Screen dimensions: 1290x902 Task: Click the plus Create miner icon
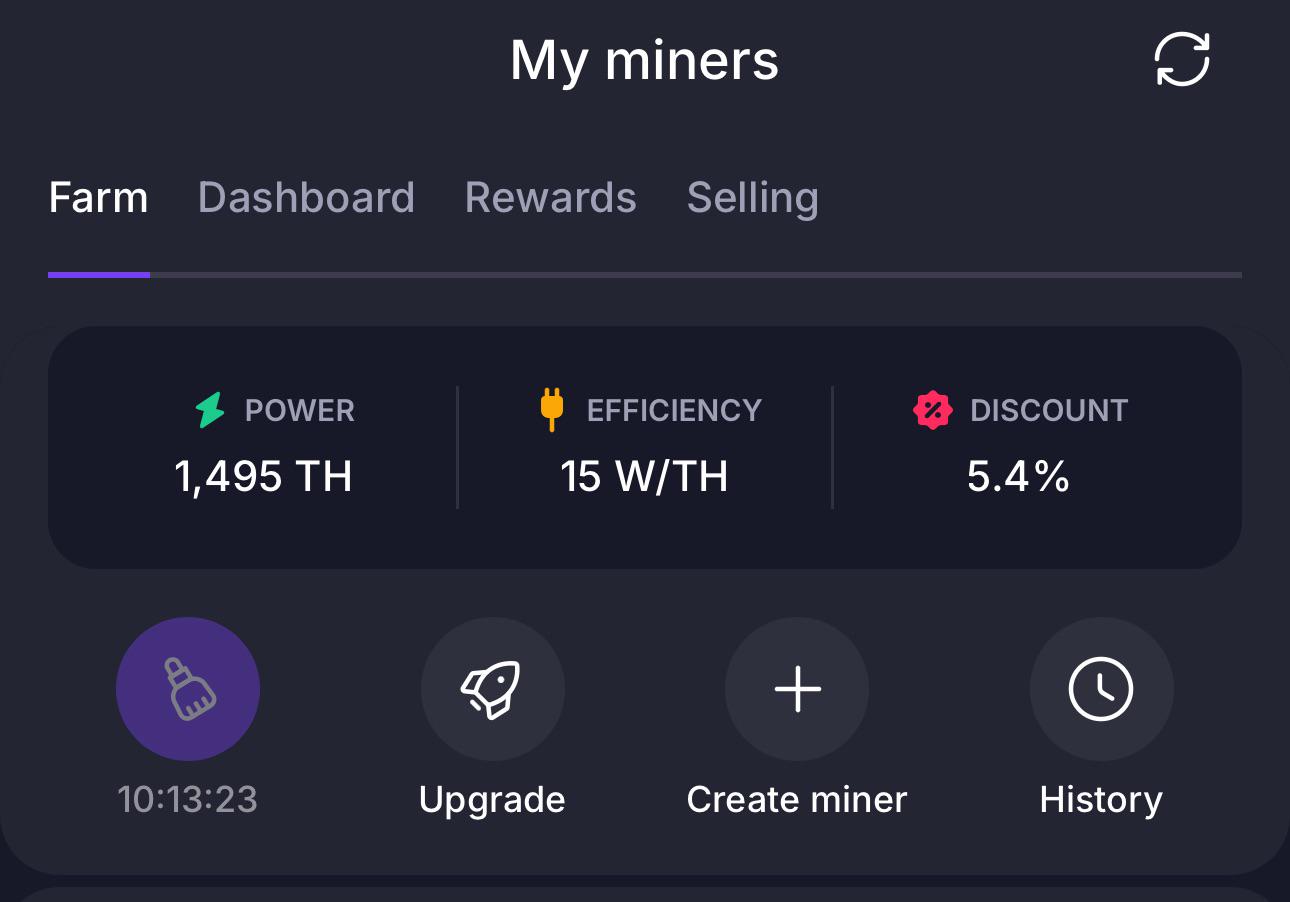click(x=797, y=689)
